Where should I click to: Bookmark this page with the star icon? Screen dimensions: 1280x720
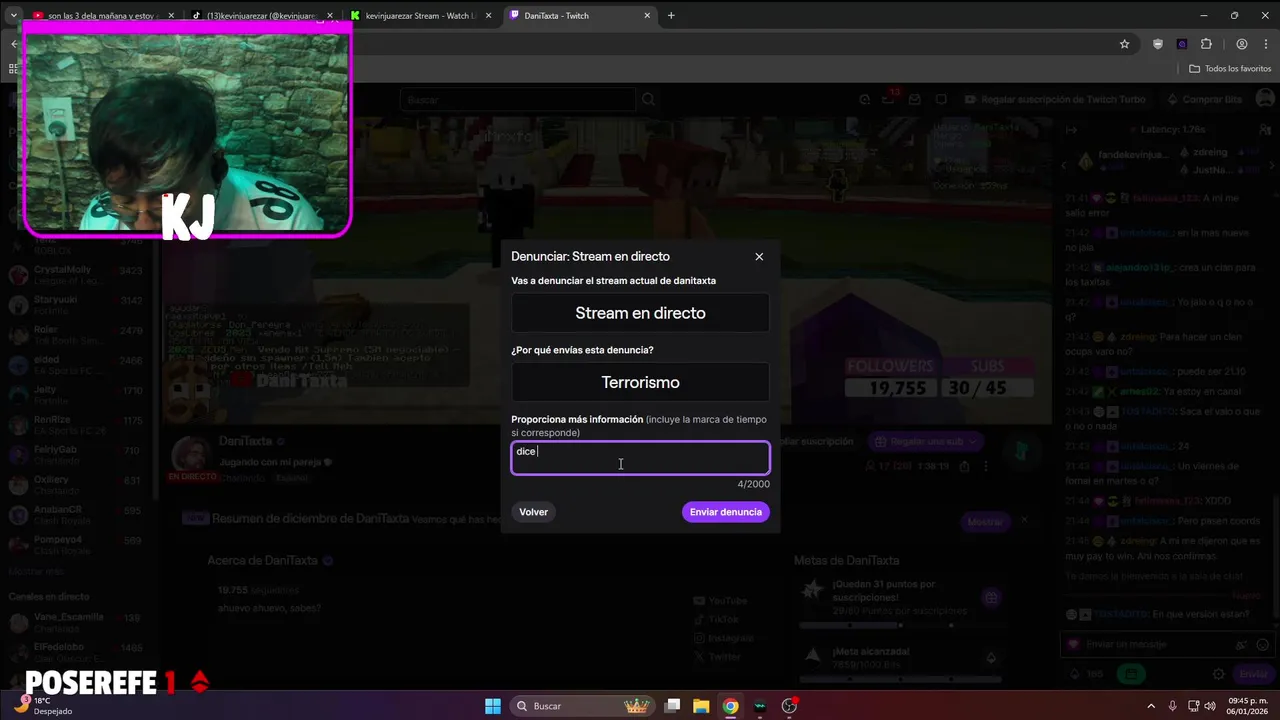(x=1124, y=44)
